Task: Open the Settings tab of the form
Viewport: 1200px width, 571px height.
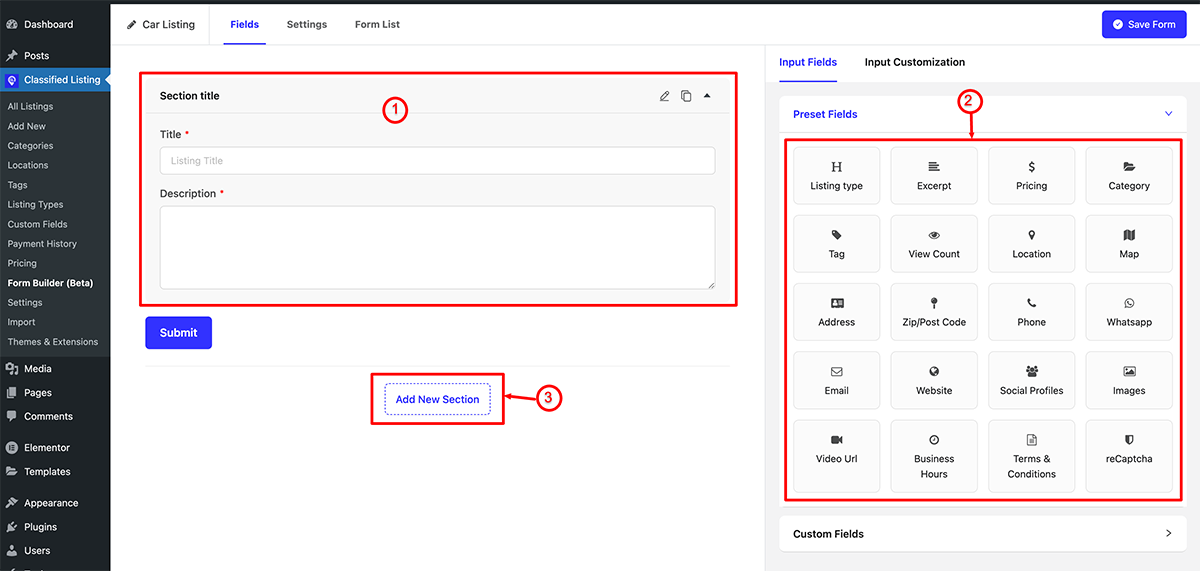Action: coord(306,24)
